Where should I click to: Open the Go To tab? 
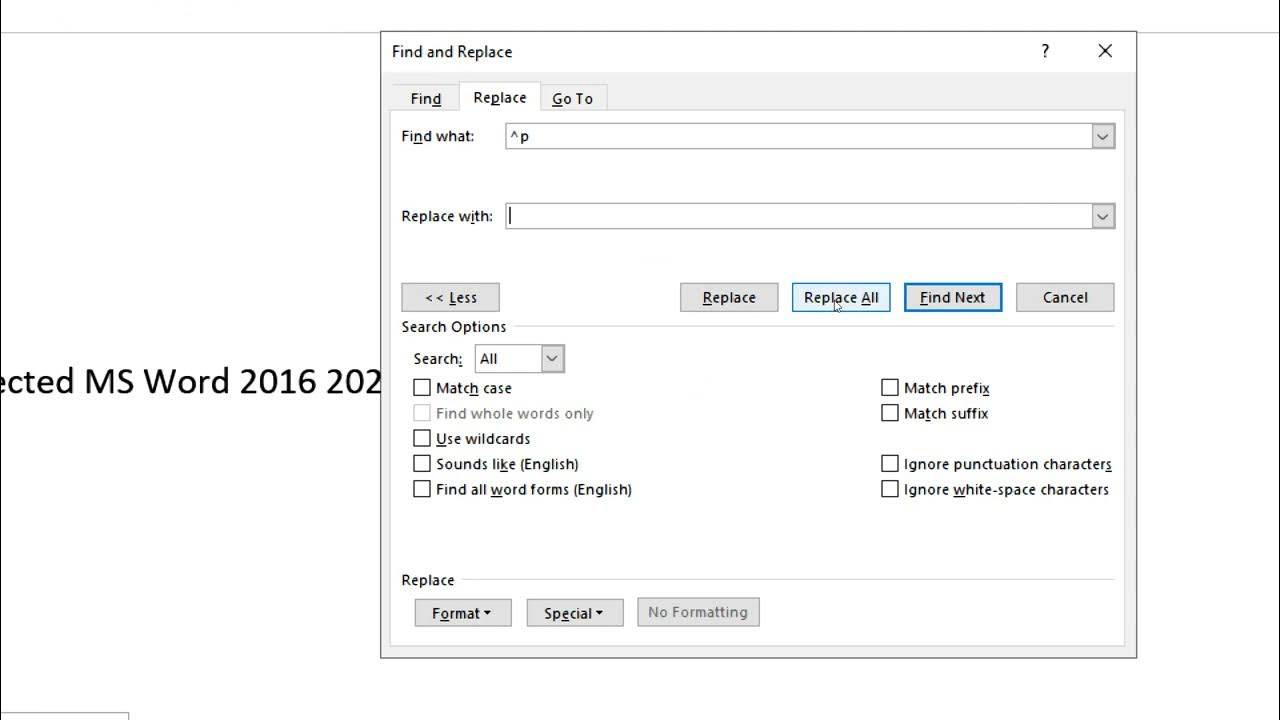(x=572, y=98)
